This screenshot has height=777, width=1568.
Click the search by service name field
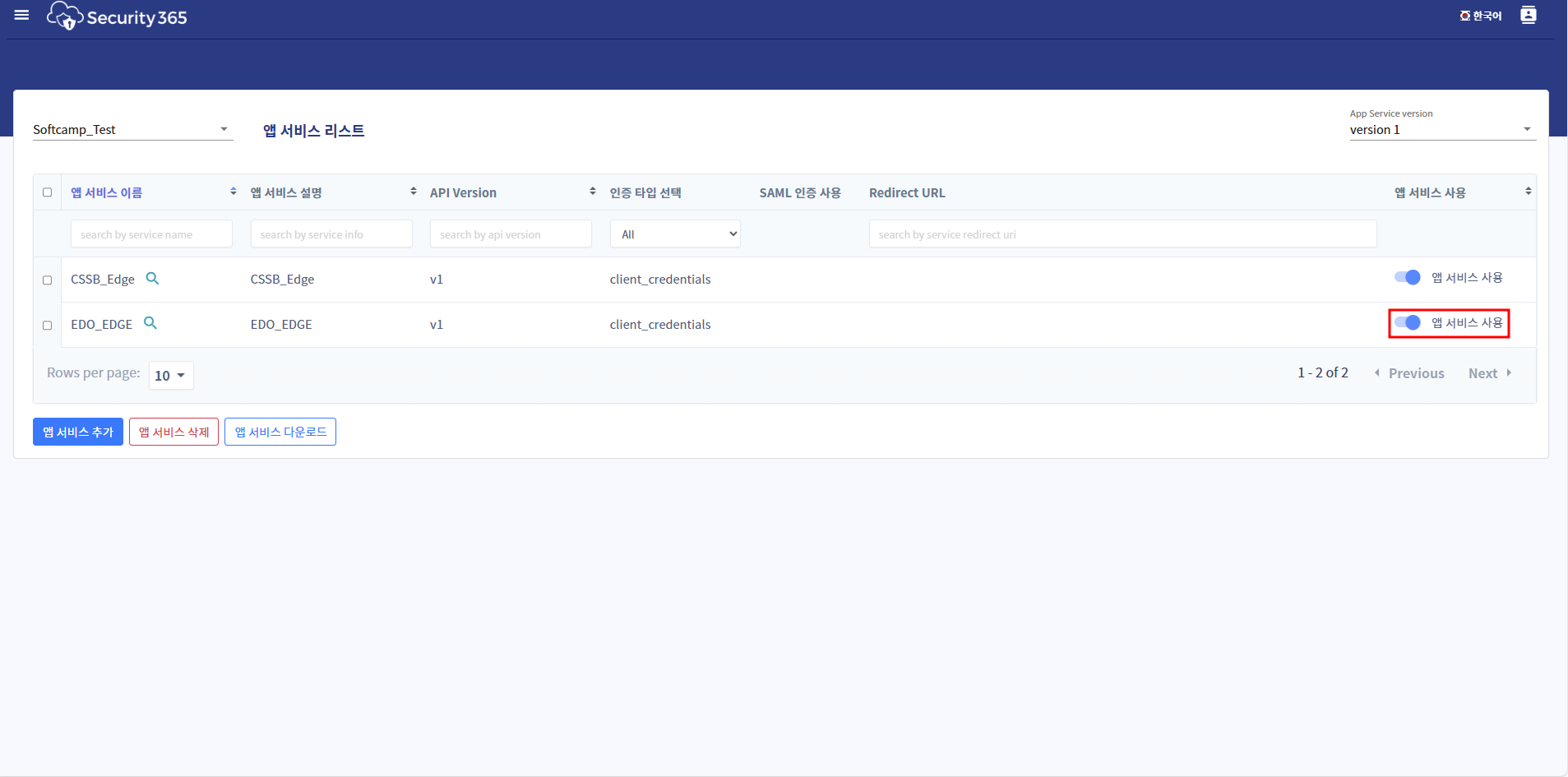point(151,234)
